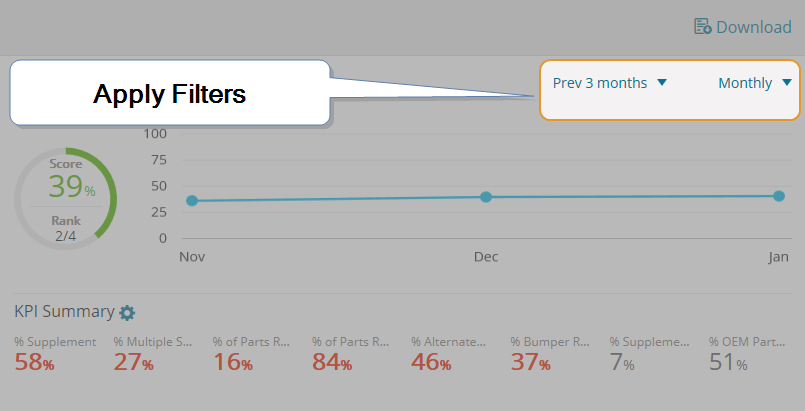Image resolution: width=805 pixels, height=411 pixels.
Task: Expand the Prev 3 months dropdown
Action: (x=600, y=83)
